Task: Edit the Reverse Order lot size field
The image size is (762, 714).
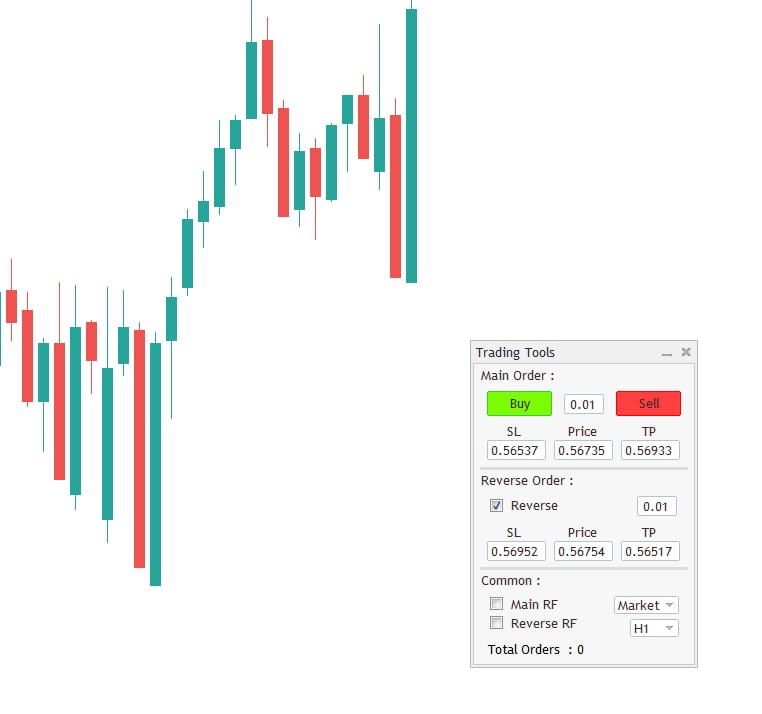Action: (x=656, y=507)
